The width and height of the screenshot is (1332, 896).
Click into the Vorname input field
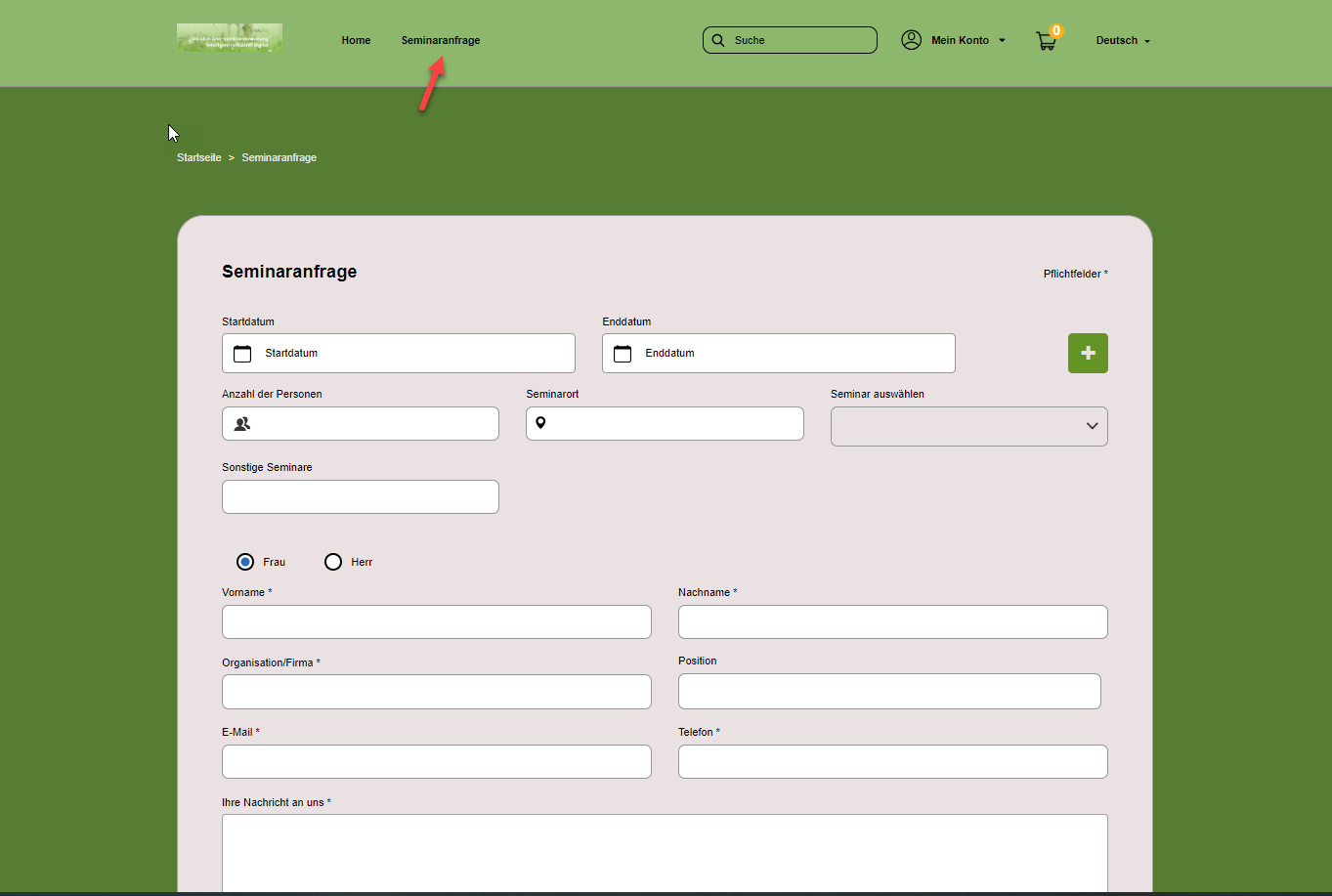436,622
